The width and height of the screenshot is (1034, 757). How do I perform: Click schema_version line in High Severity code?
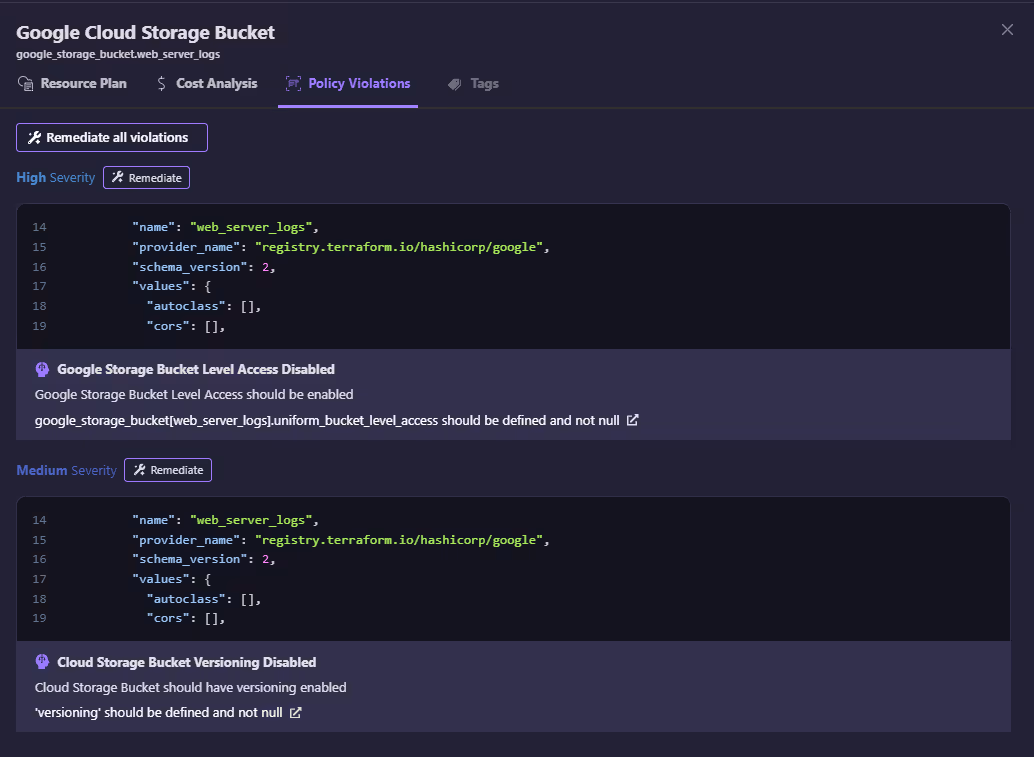click(204, 266)
